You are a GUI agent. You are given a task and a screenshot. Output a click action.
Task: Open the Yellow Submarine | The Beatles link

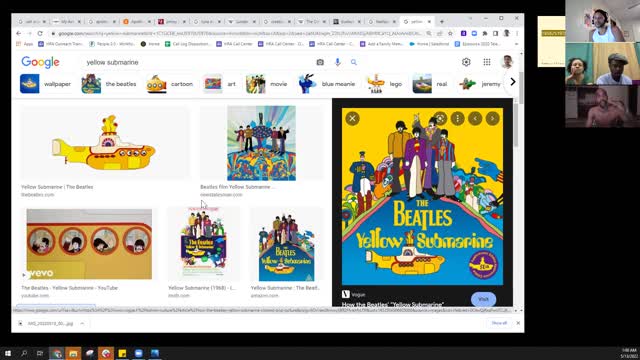click(x=57, y=187)
